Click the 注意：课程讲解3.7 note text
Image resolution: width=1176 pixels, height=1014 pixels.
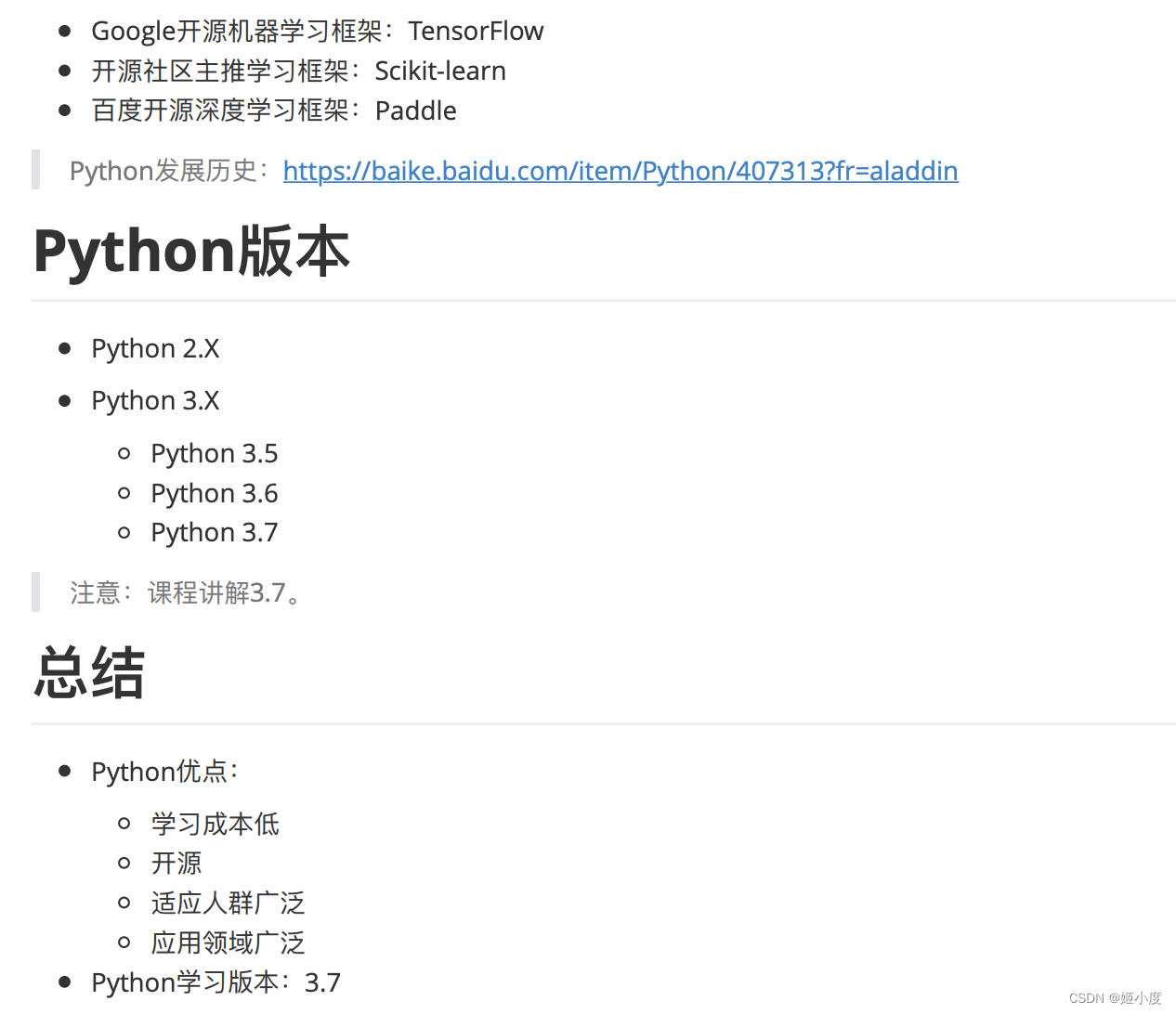coord(186,592)
